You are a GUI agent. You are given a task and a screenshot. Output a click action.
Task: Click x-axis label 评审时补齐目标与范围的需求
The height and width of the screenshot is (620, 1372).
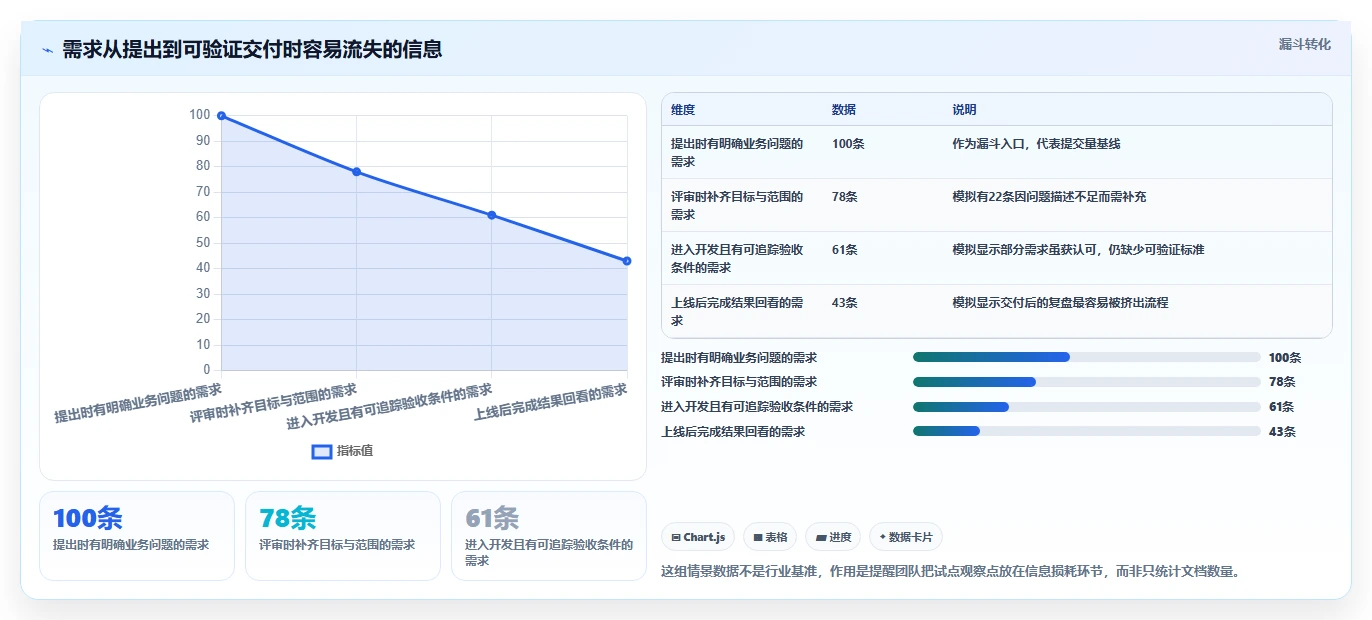coord(273,402)
